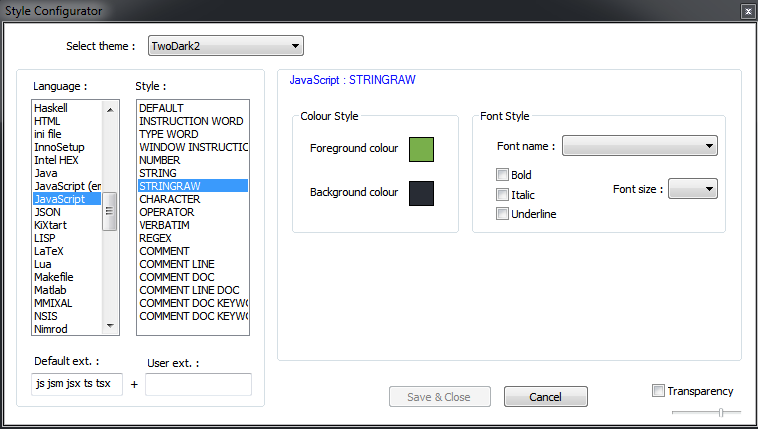Image resolution: width=758 pixels, height=429 pixels.
Task: Click the Language list scroll down arrow
Action: click(110, 325)
